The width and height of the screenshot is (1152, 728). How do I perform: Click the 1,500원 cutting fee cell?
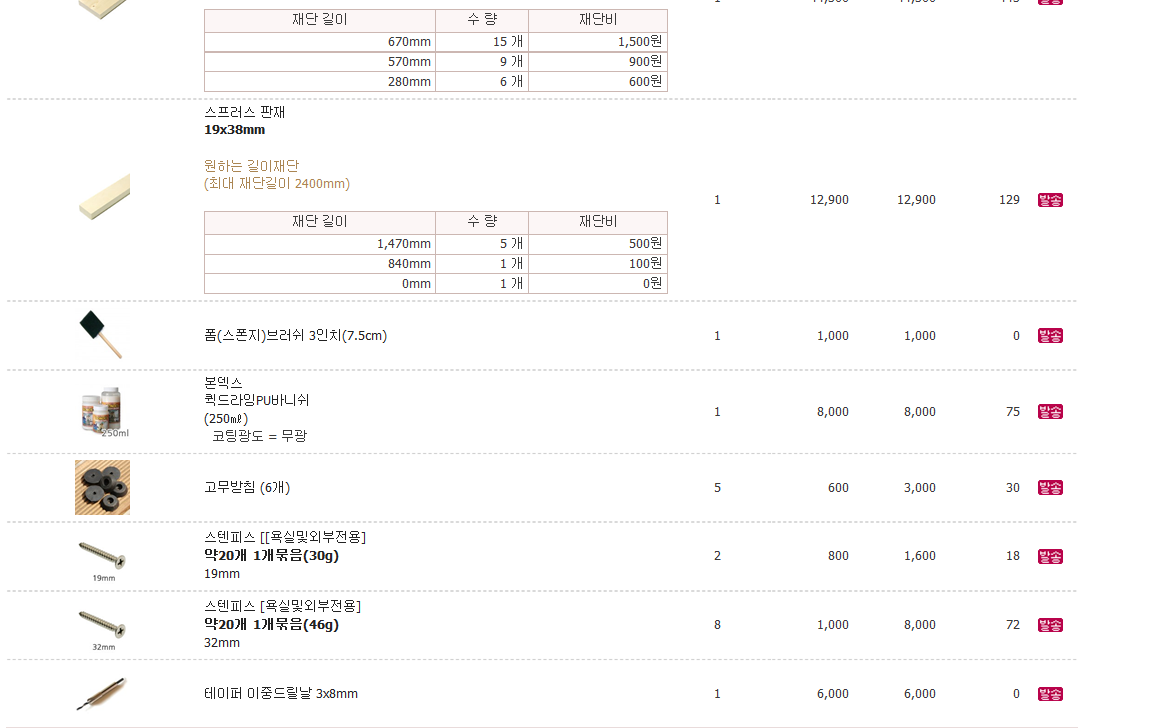(598, 42)
